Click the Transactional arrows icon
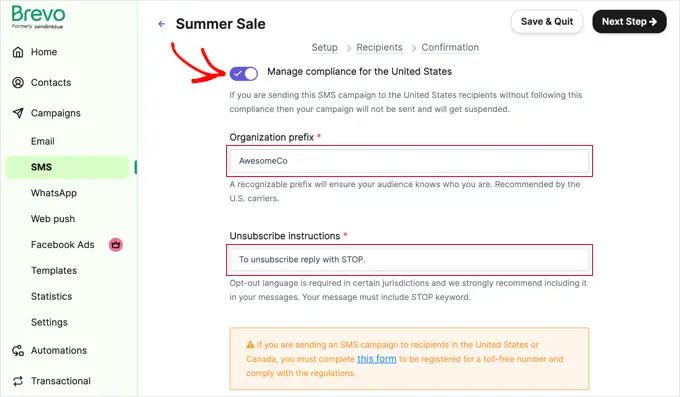The height and width of the screenshot is (397, 680). (x=18, y=381)
